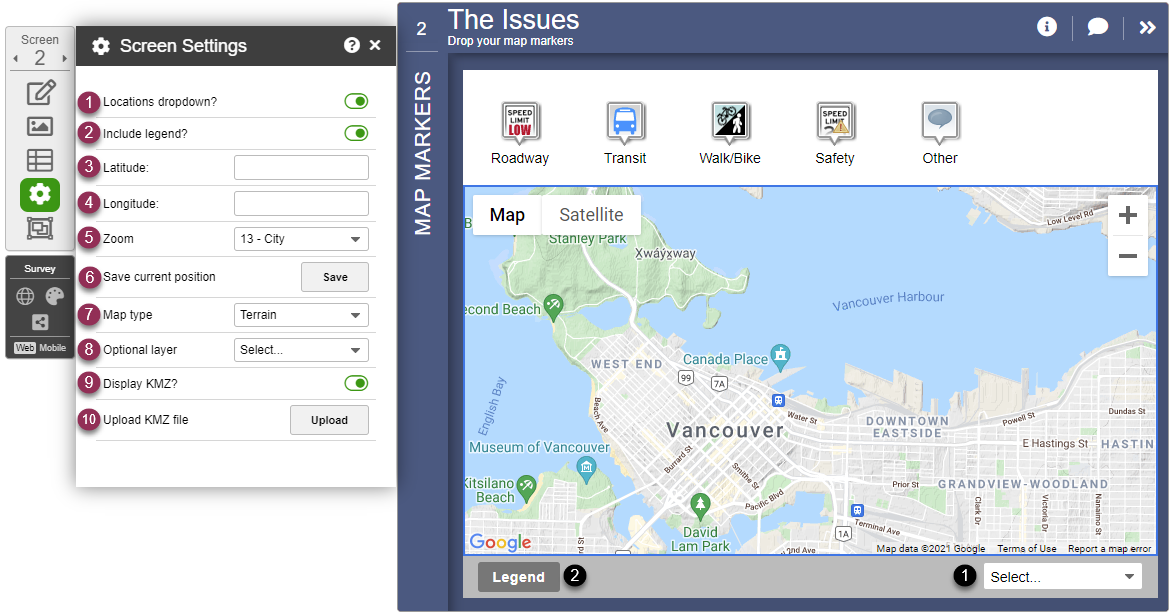Switch preview to Mobile mode
1174x615 pixels.
coord(53,348)
